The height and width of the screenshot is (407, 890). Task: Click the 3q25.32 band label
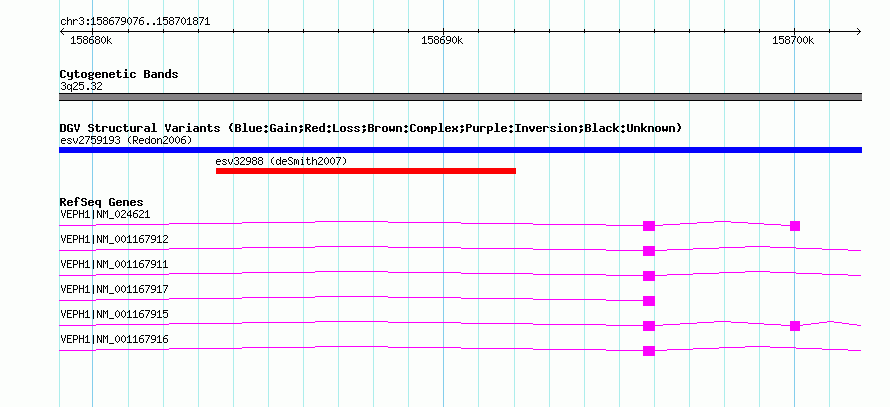pyautogui.click(x=81, y=87)
